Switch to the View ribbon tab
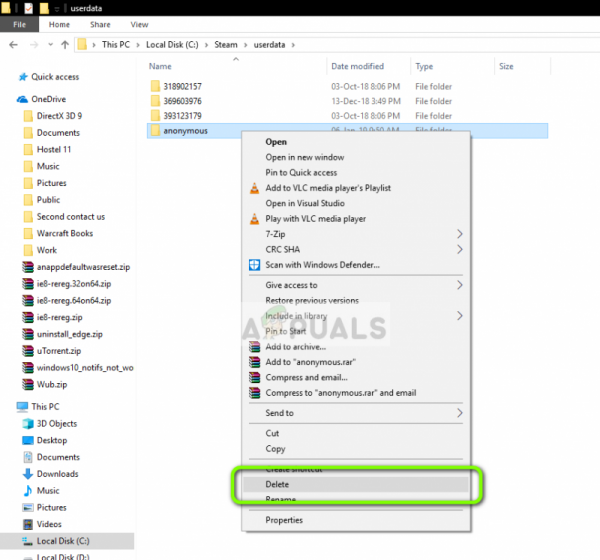 click(x=139, y=24)
